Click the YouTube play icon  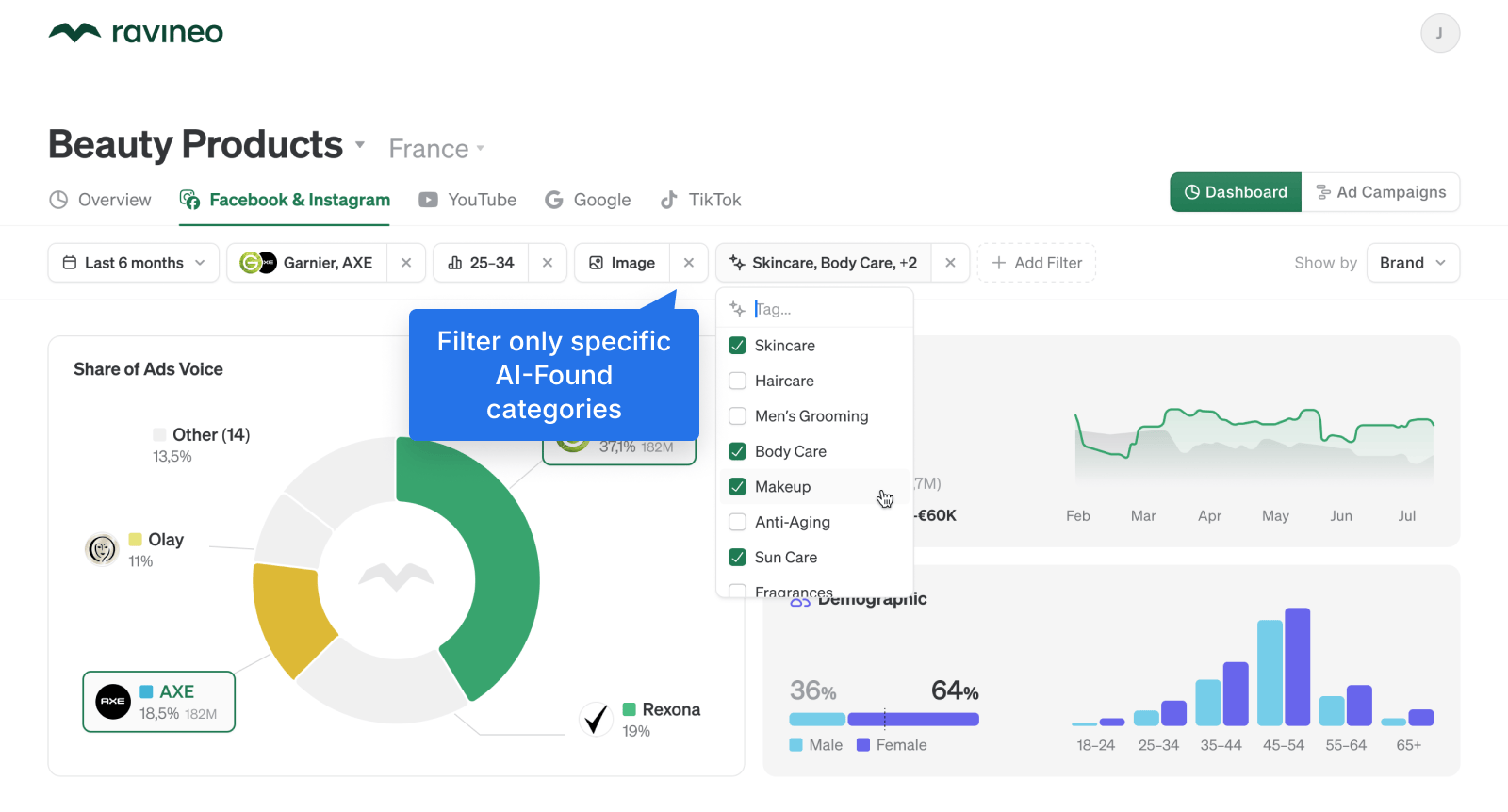[428, 200]
